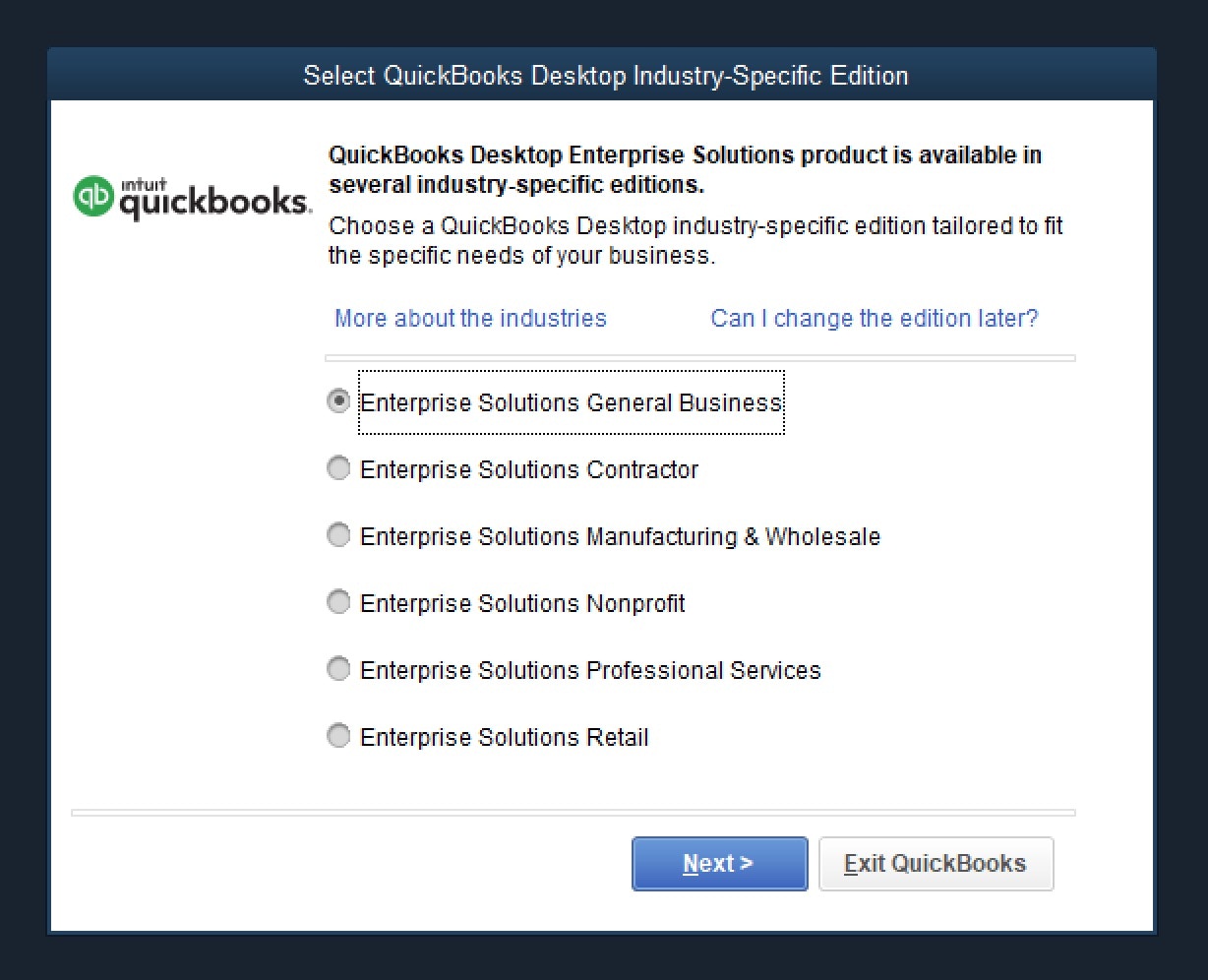1208x980 pixels.
Task: Open the More about the industries link
Action: point(470,319)
